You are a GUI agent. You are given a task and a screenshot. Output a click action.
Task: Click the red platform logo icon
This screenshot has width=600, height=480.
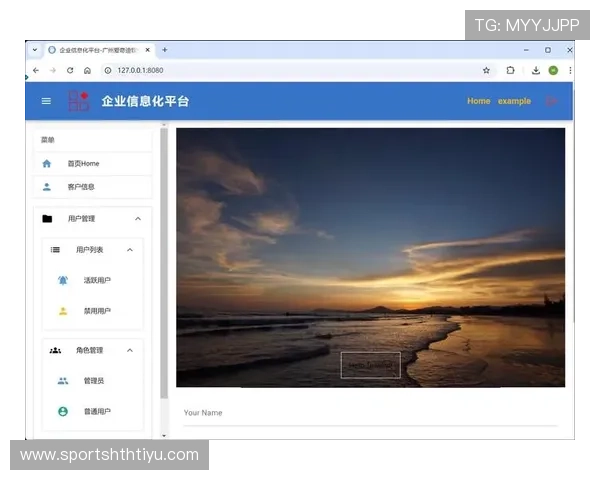(x=78, y=101)
